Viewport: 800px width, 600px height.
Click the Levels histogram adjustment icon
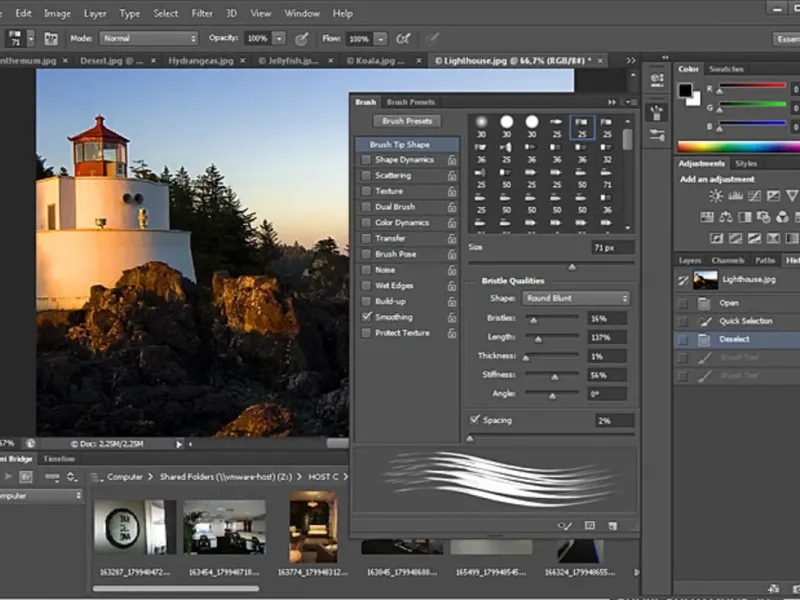pos(738,196)
